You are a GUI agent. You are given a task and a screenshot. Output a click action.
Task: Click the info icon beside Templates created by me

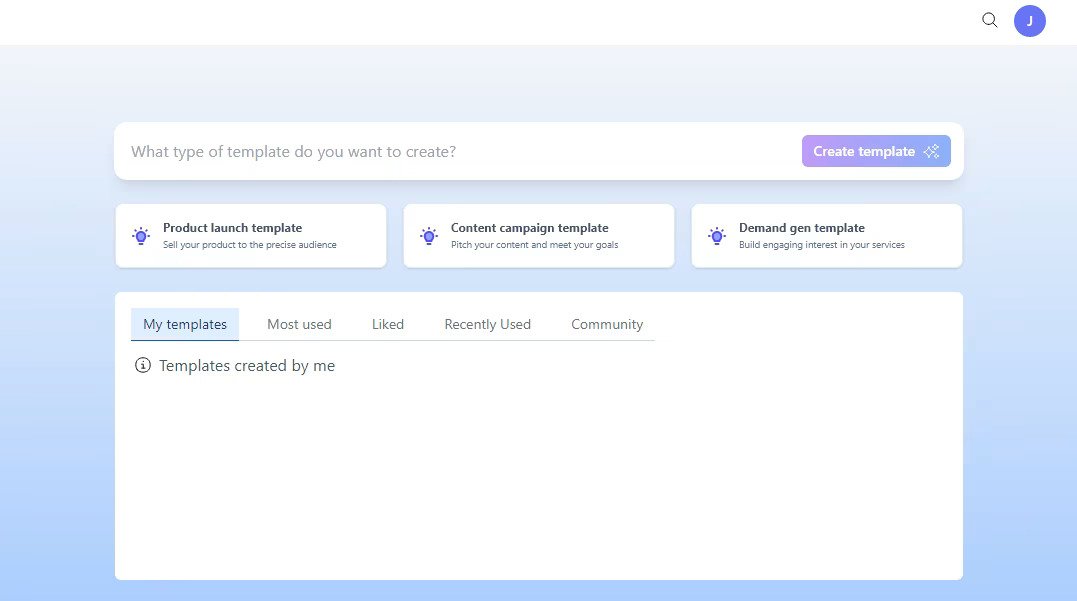(x=142, y=365)
